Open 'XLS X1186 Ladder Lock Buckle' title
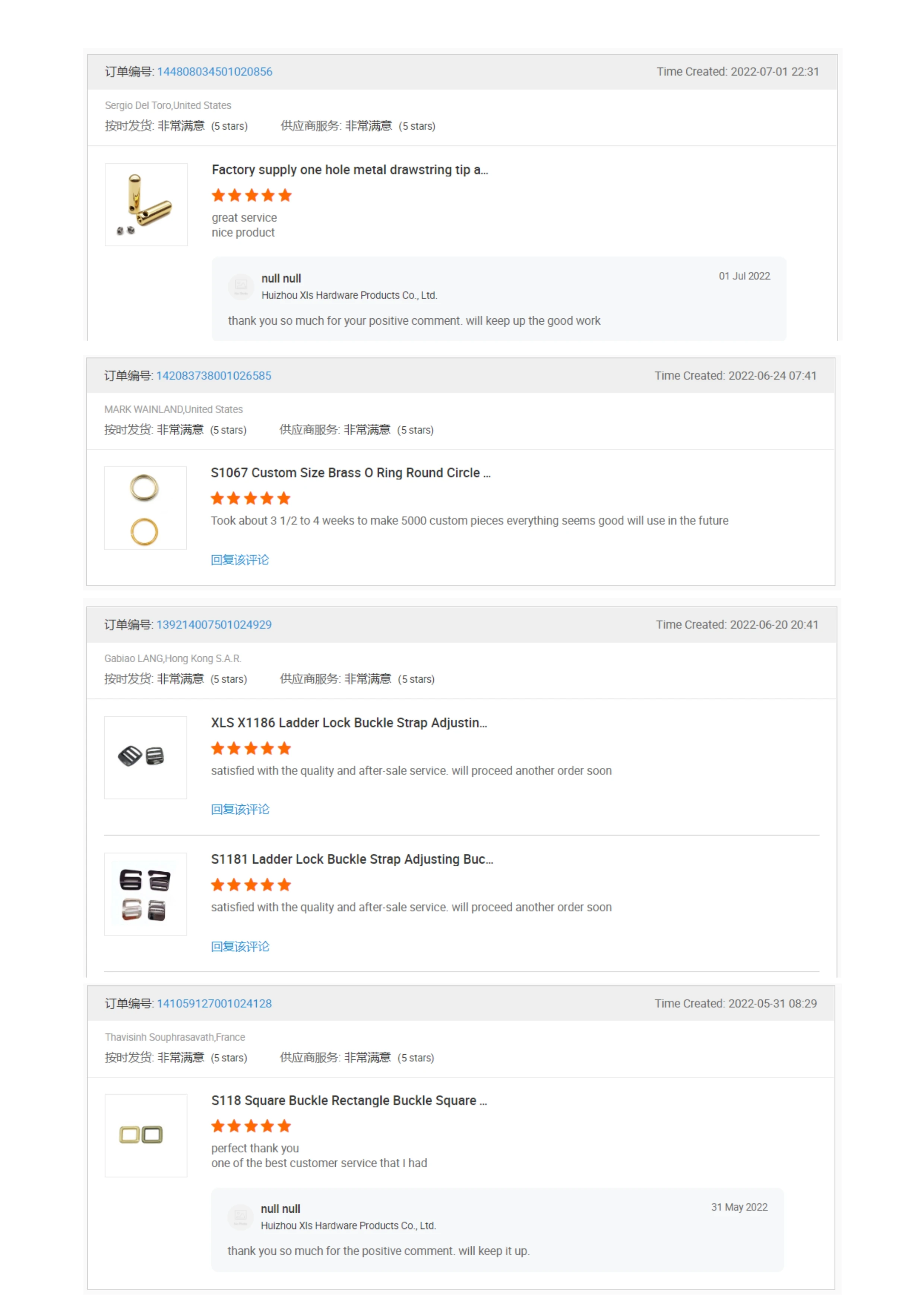The width and height of the screenshot is (924, 1307). point(349,723)
